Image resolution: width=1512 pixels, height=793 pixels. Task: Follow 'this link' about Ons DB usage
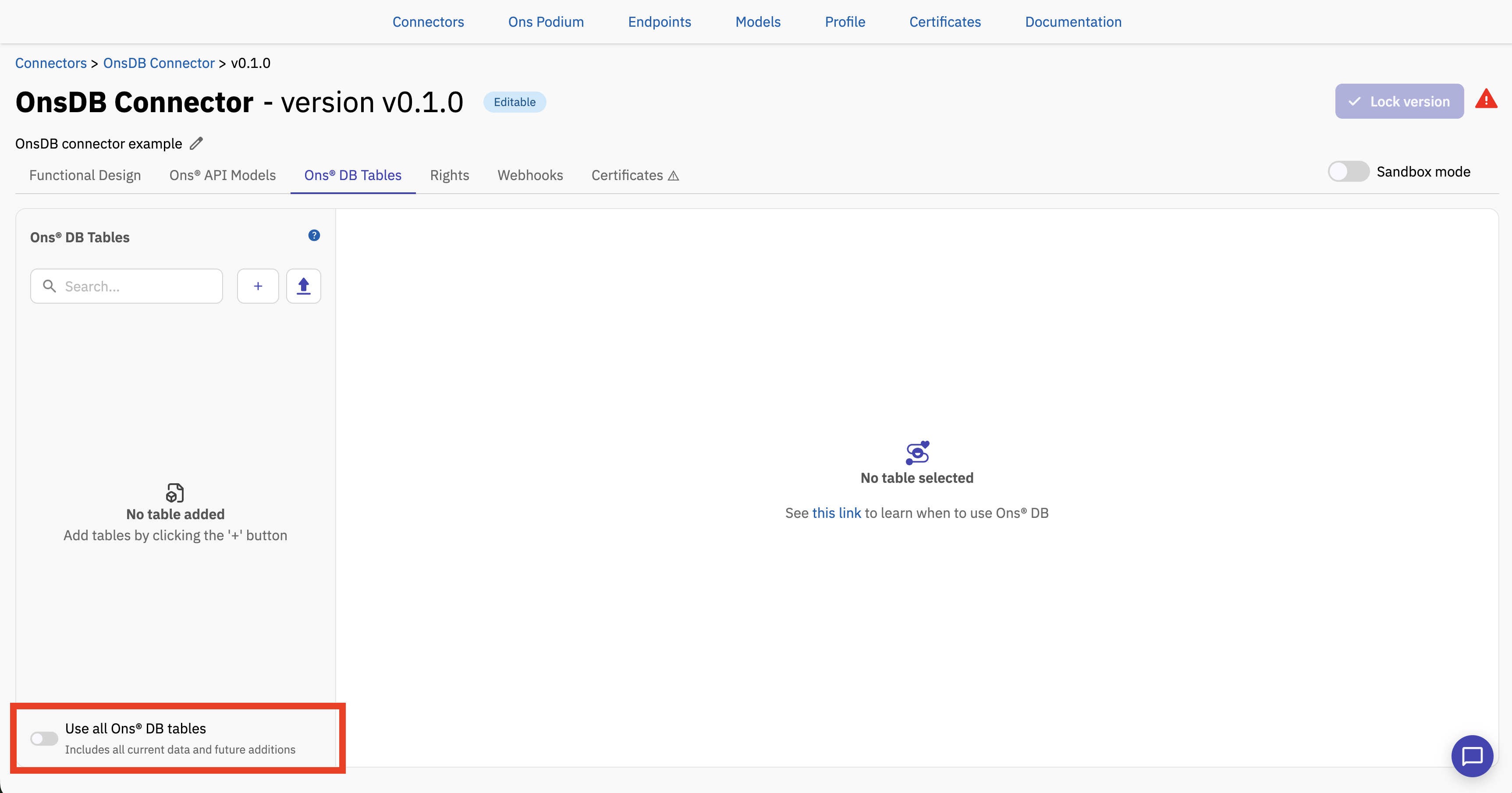(836, 513)
